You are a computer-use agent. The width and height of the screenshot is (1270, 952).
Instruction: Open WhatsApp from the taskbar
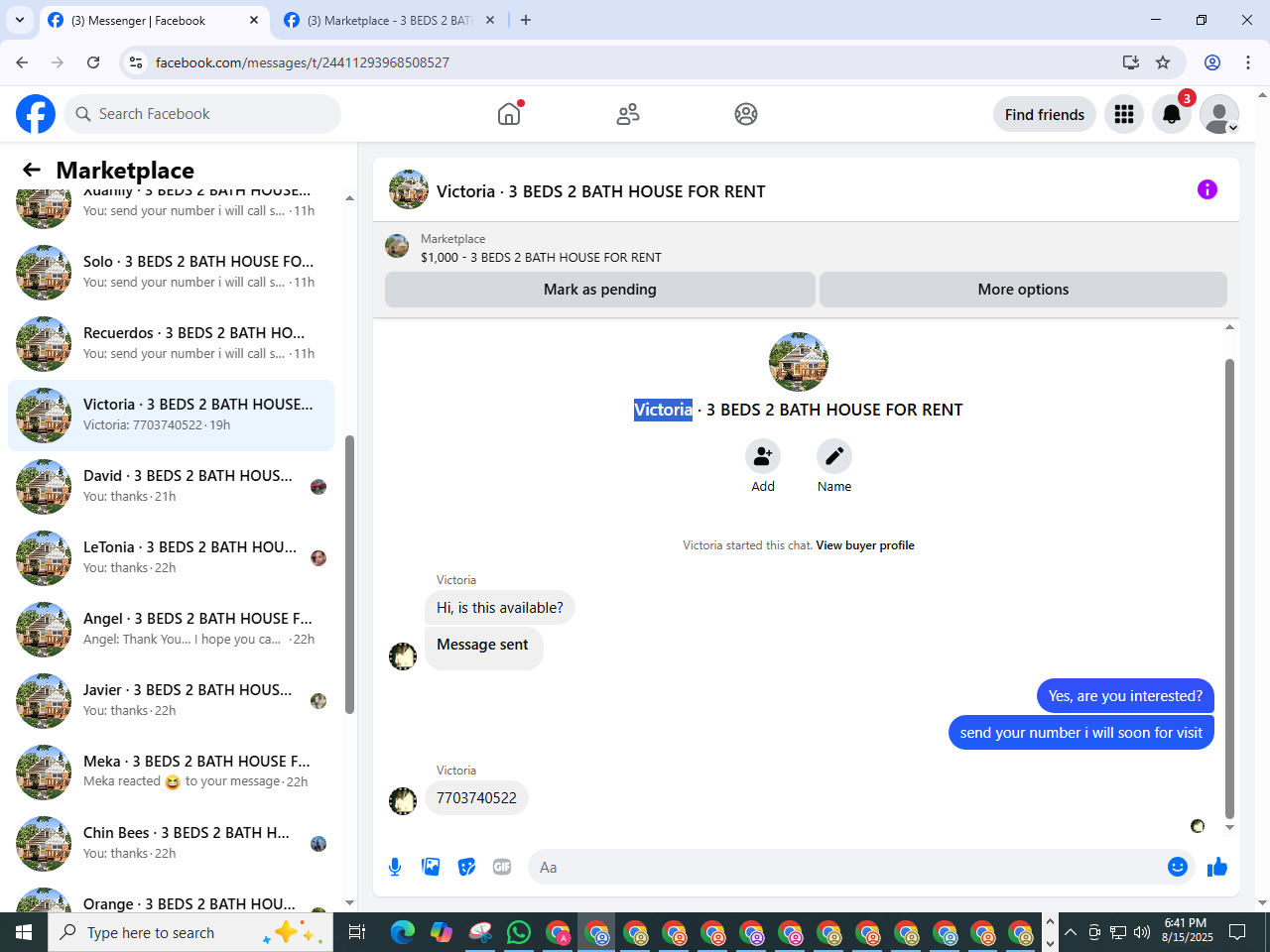click(519, 932)
